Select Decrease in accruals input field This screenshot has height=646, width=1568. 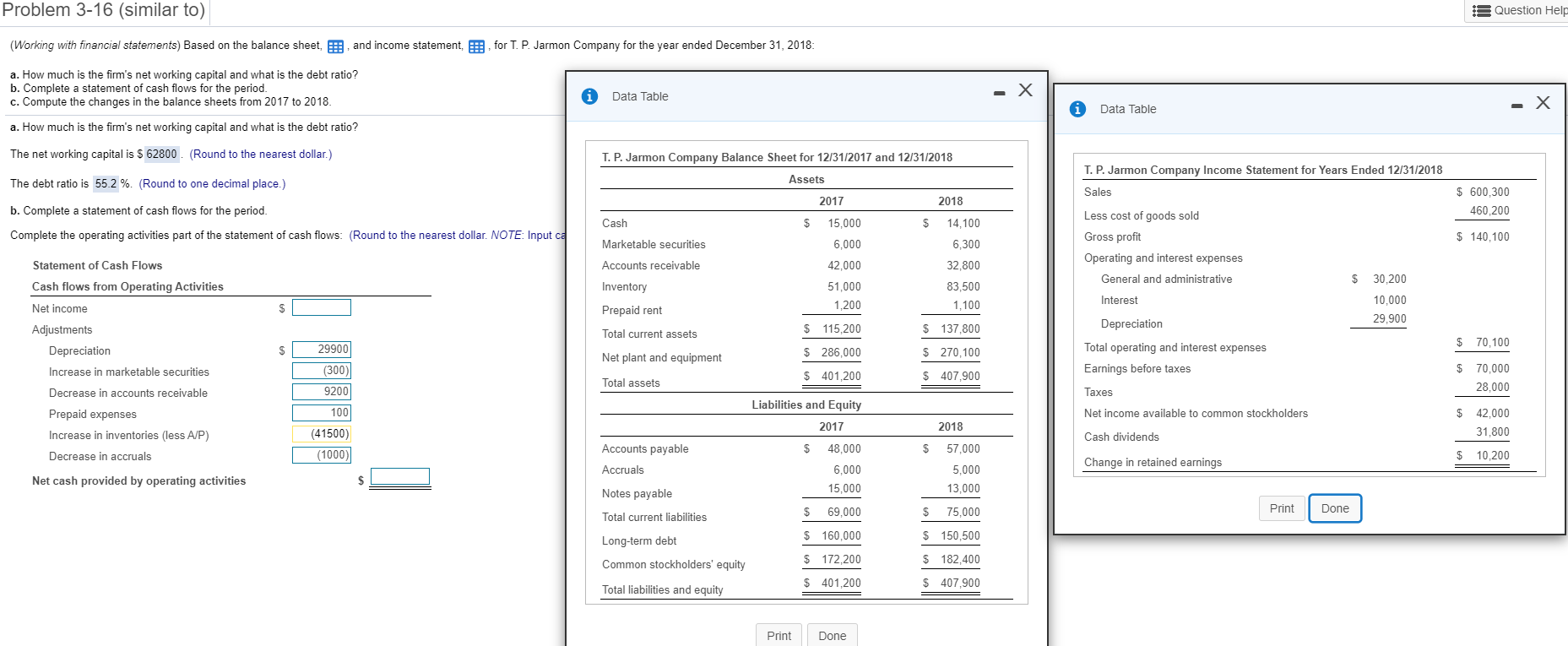(x=322, y=455)
